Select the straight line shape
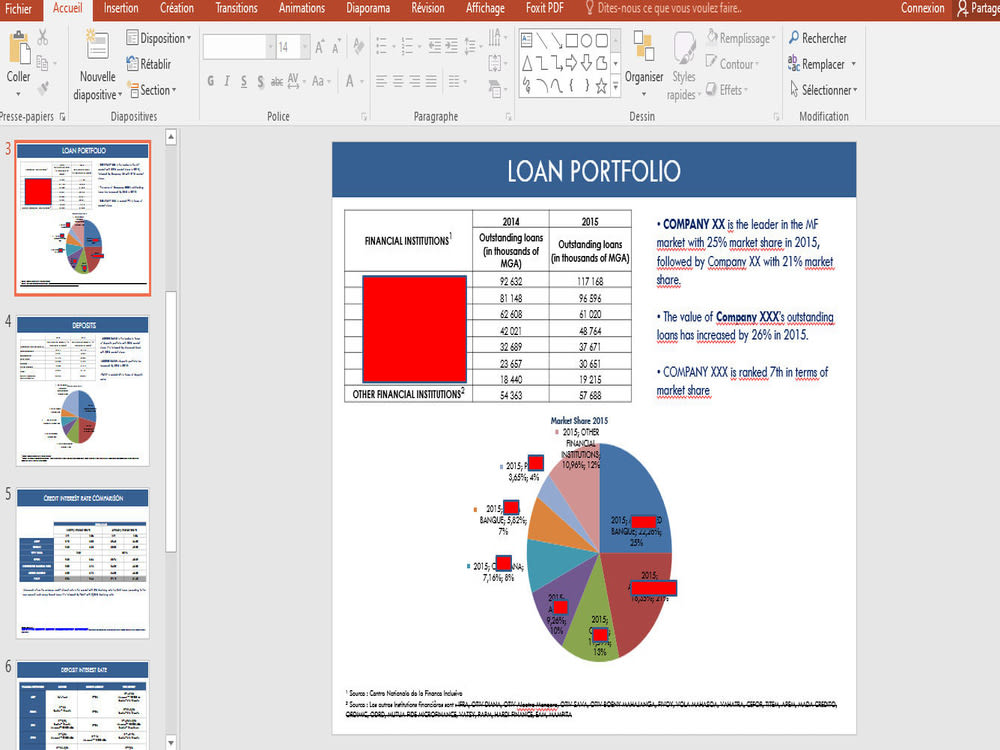 pos(541,40)
